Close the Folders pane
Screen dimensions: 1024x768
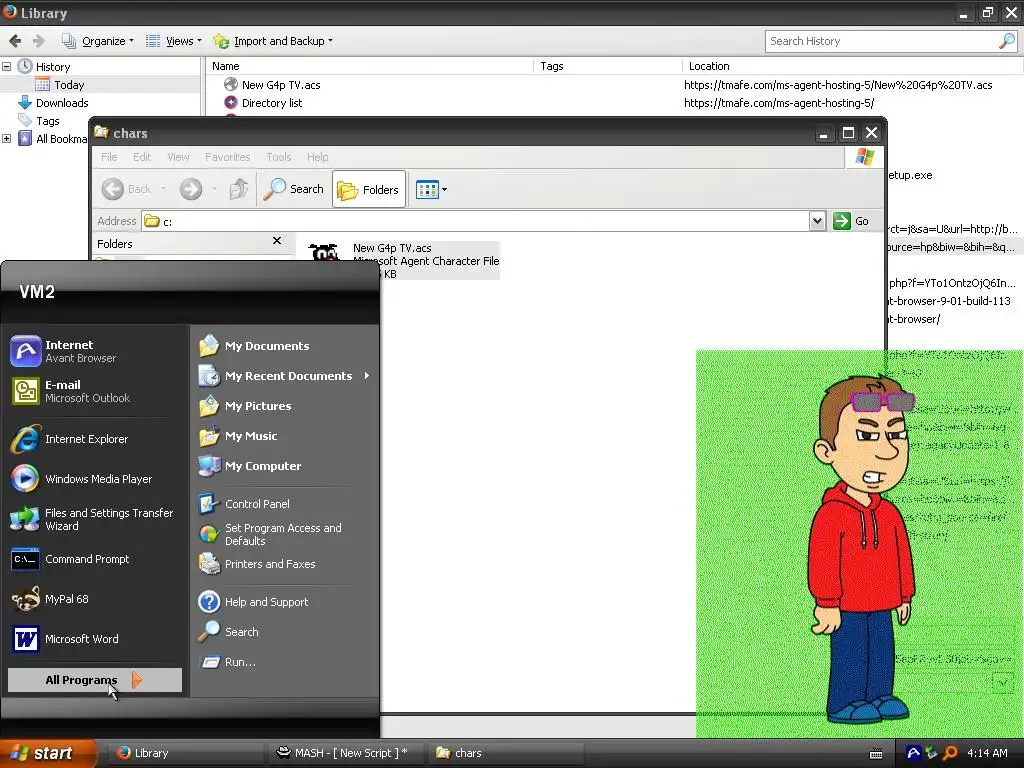tap(277, 241)
